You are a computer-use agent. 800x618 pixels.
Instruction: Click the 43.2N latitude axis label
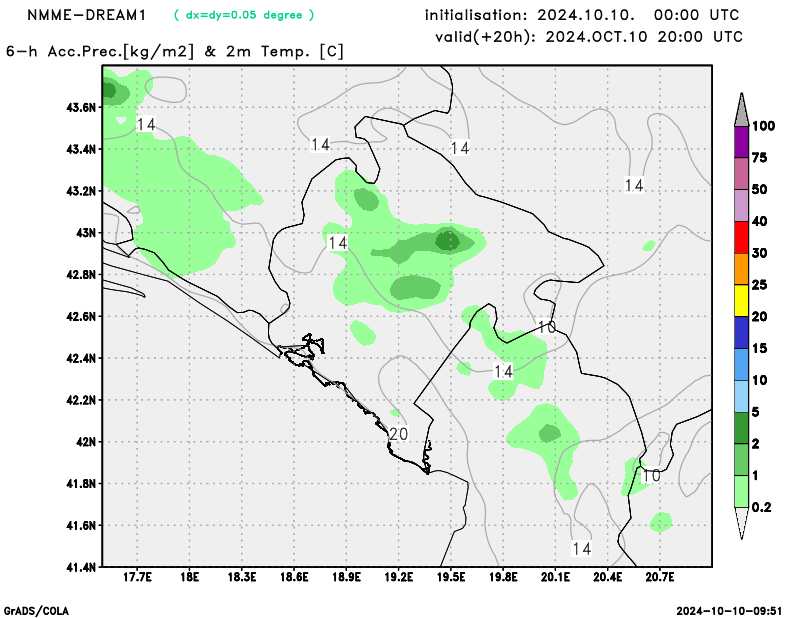[81, 191]
